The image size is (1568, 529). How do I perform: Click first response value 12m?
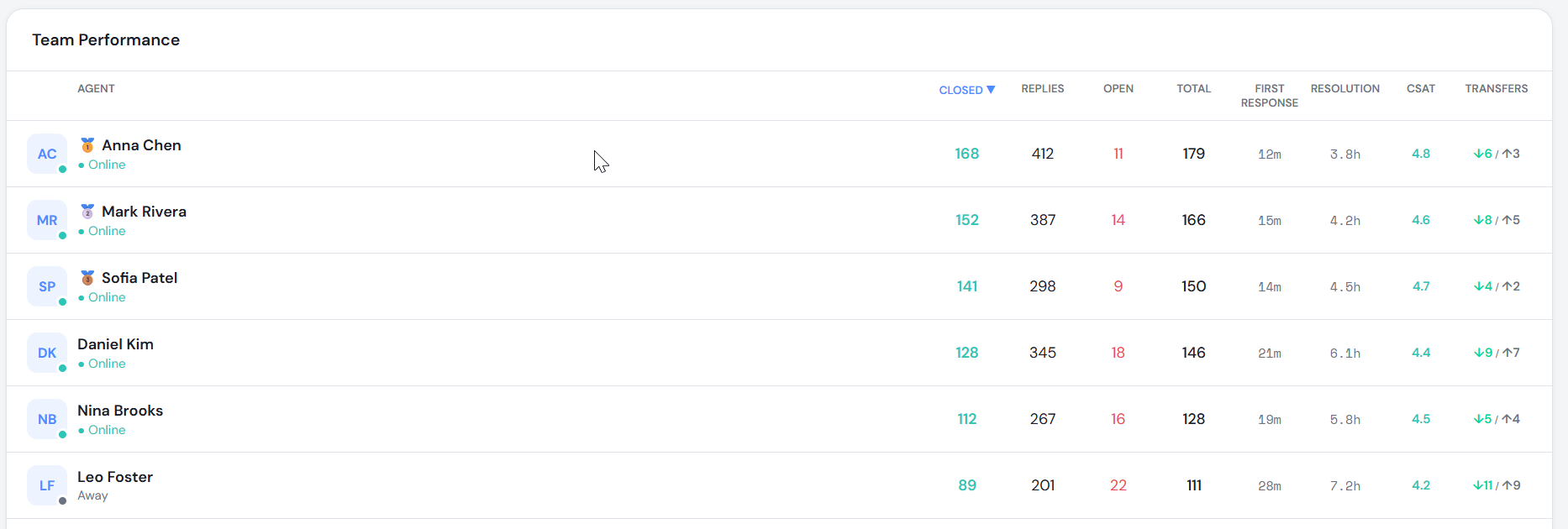coord(1270,155)
